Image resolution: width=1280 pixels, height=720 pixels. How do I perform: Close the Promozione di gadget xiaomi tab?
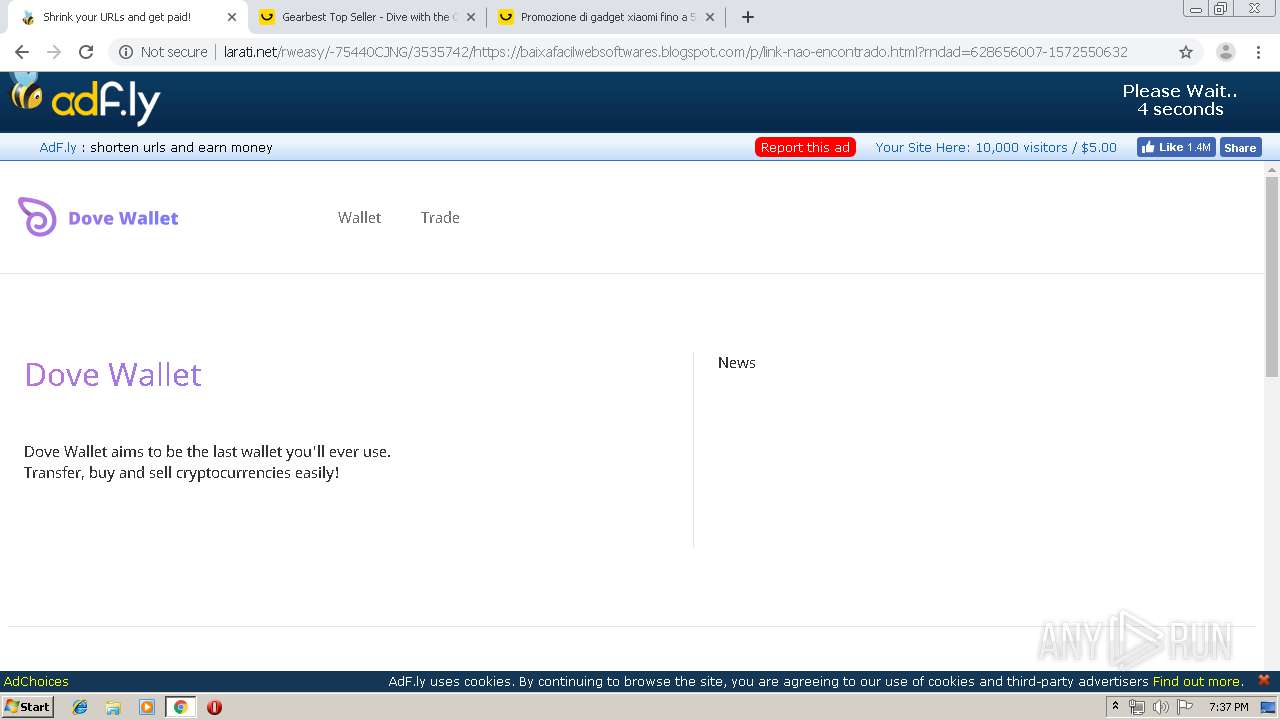(x=710, y=17)
